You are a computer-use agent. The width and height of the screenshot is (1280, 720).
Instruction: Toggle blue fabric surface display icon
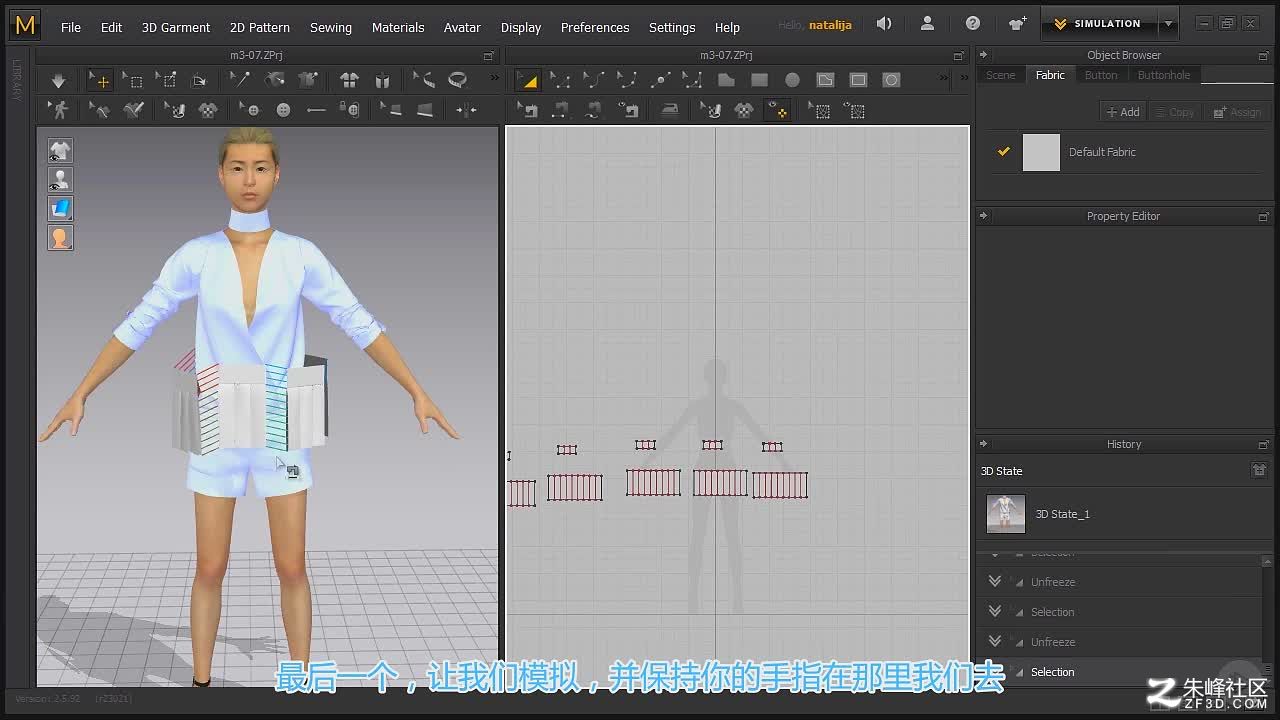tap(60, 209)
